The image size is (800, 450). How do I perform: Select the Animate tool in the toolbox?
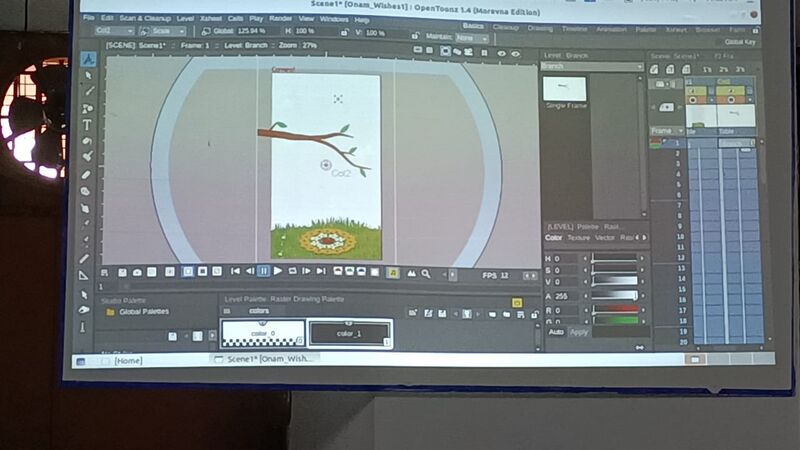coord(88,59)
